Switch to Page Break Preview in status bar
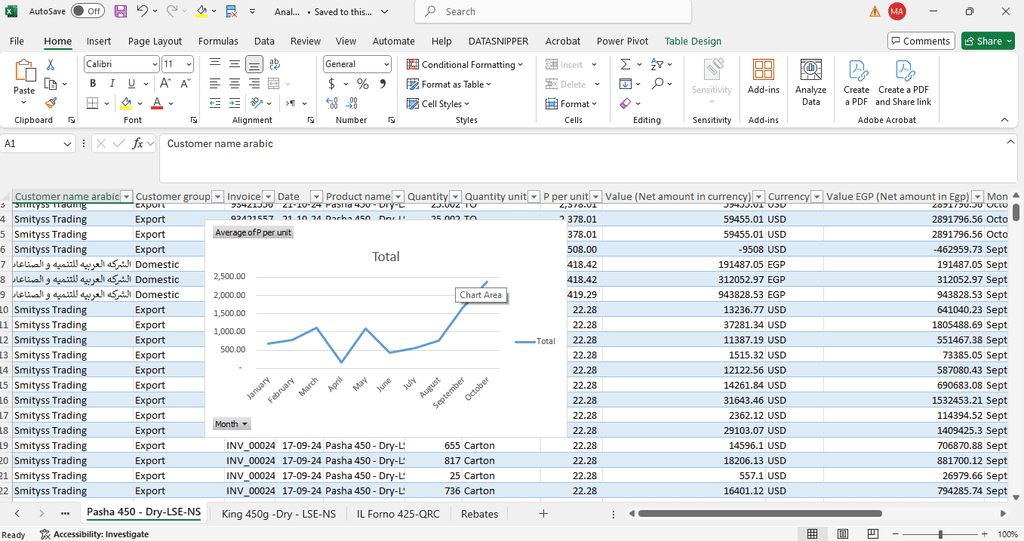Screen dimensions: 1024x541 (x=873, y=534)
